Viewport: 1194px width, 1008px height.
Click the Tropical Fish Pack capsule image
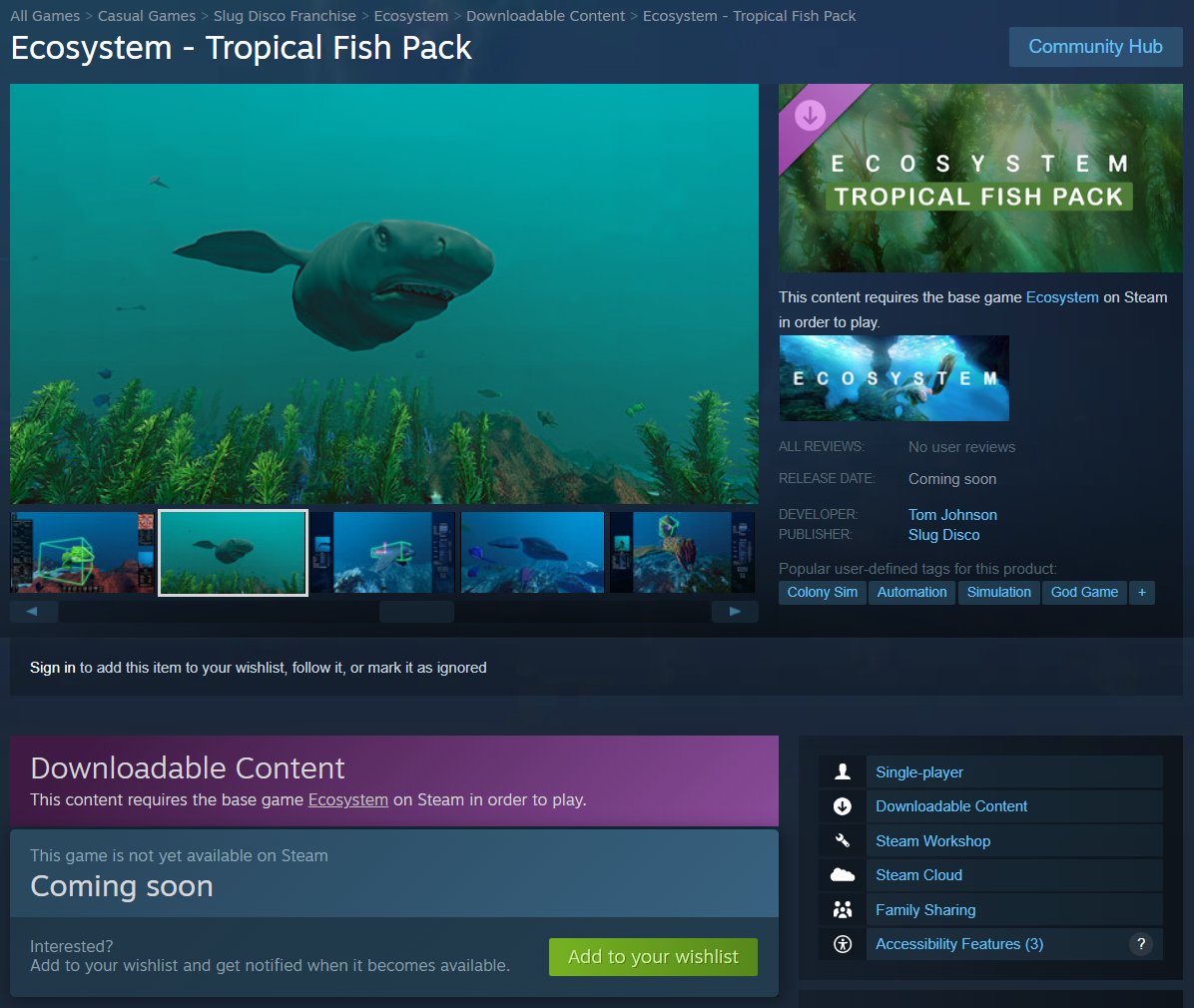click(x=980, y=179)
